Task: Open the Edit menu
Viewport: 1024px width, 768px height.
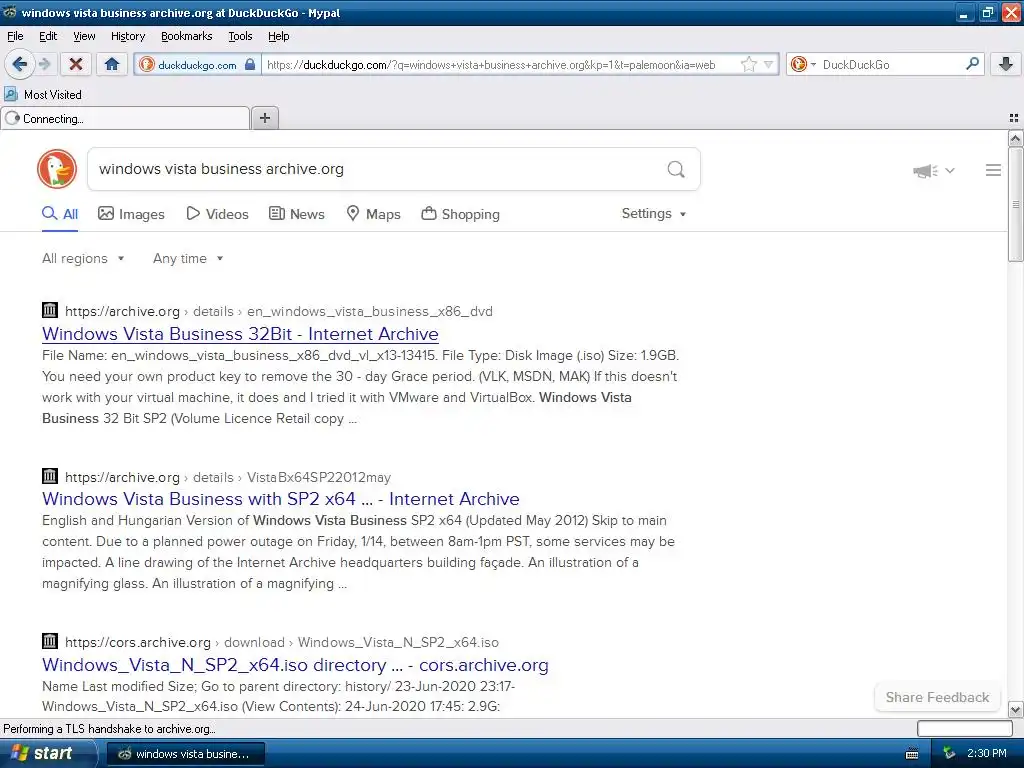Action: point(48,36)
